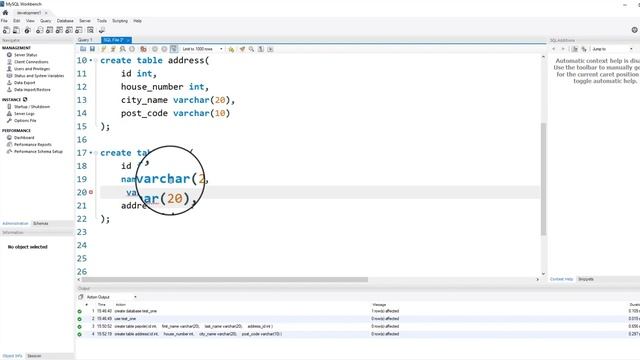The width and height of the screenshot is (640, 360).
Task: Click the create new view icon
Action: (x=59, y=30)
